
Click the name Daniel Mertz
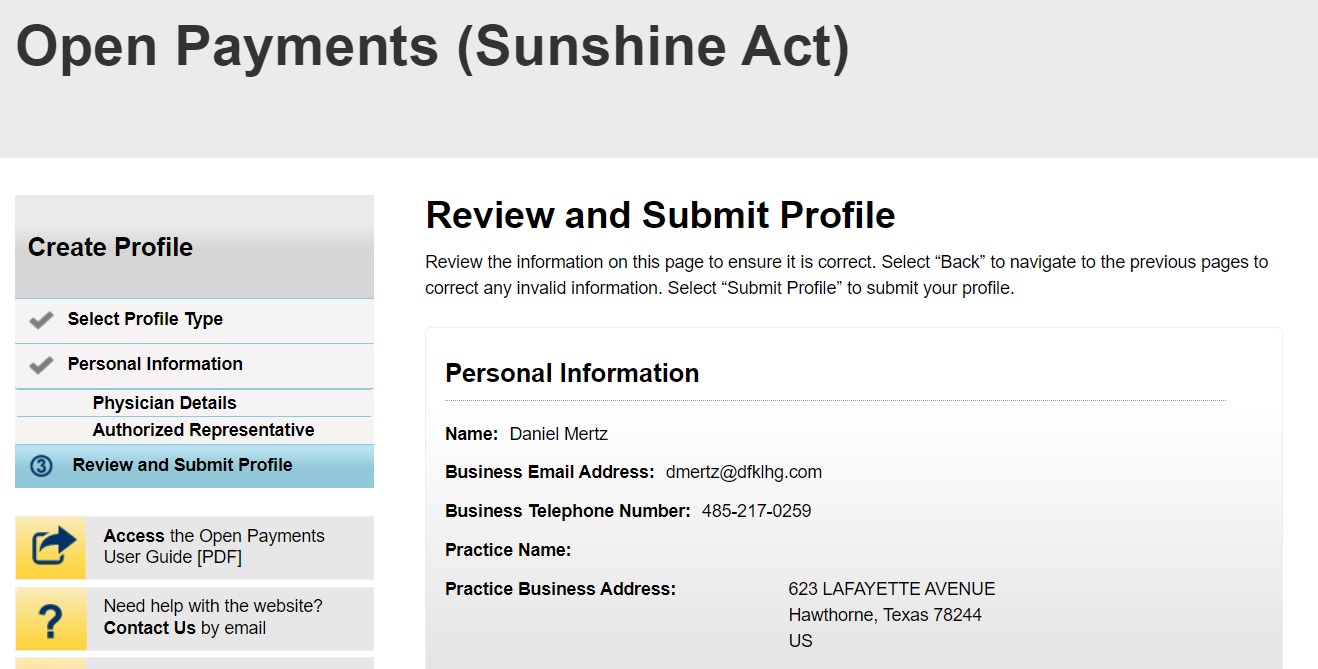(558, 434)
